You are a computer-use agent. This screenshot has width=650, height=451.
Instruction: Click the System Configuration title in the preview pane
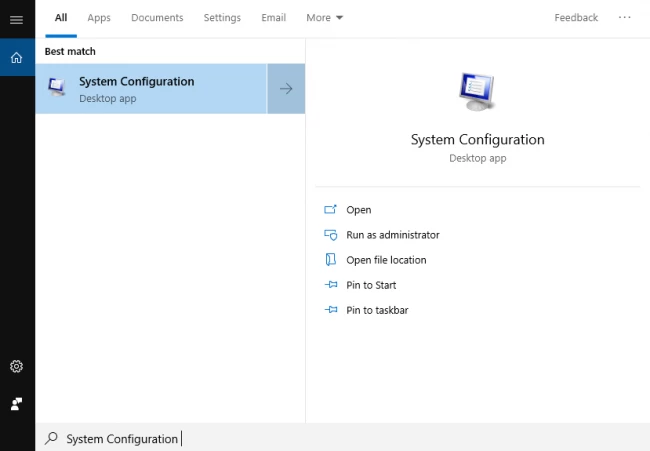click(x=478, y=140)
